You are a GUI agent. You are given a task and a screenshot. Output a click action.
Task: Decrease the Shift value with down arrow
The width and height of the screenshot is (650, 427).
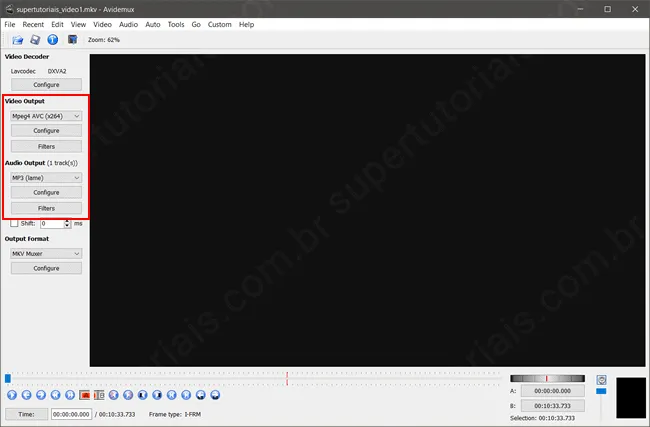67,226
